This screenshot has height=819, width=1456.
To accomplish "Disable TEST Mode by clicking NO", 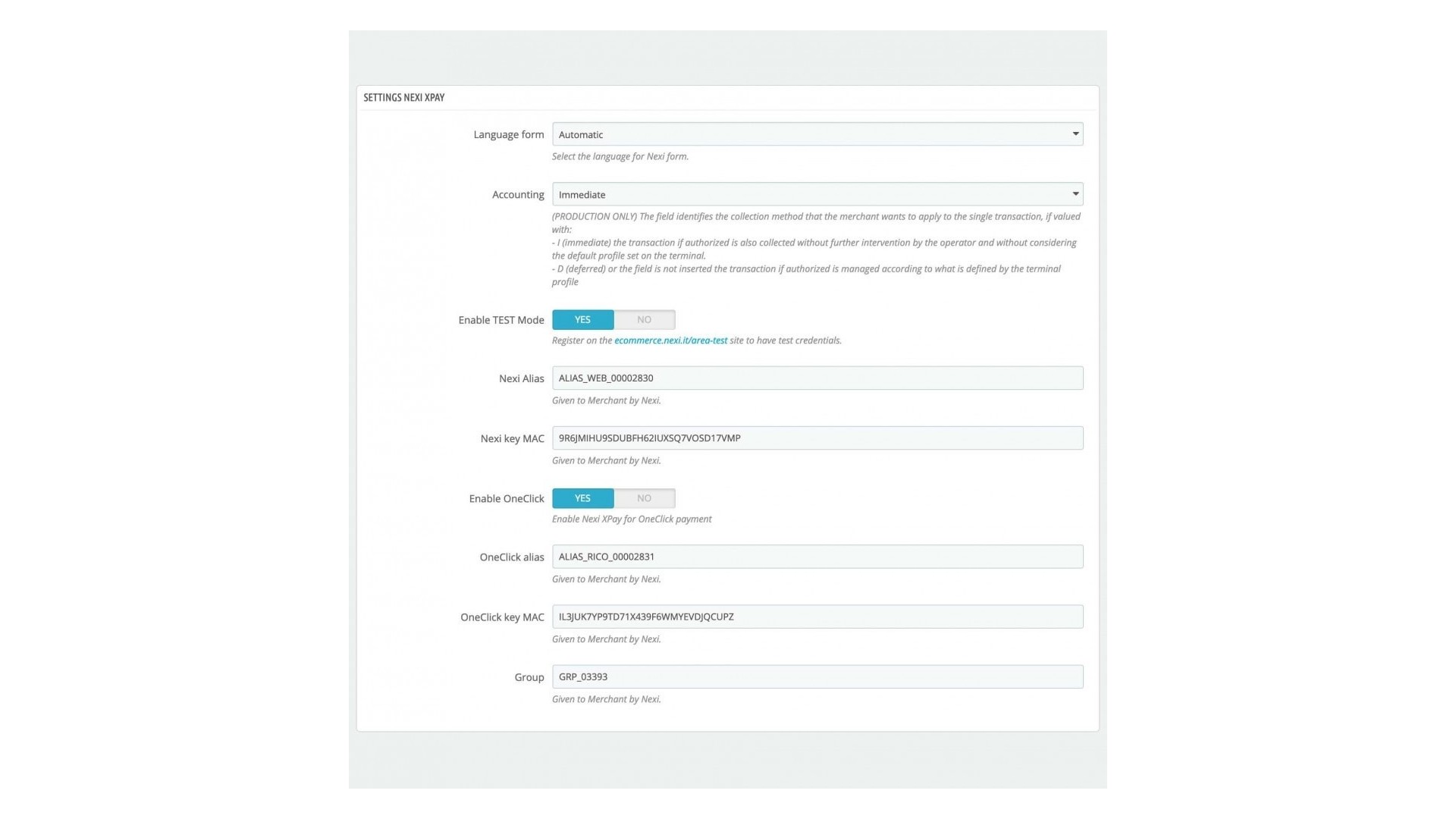I will click(x=644, y=319).
